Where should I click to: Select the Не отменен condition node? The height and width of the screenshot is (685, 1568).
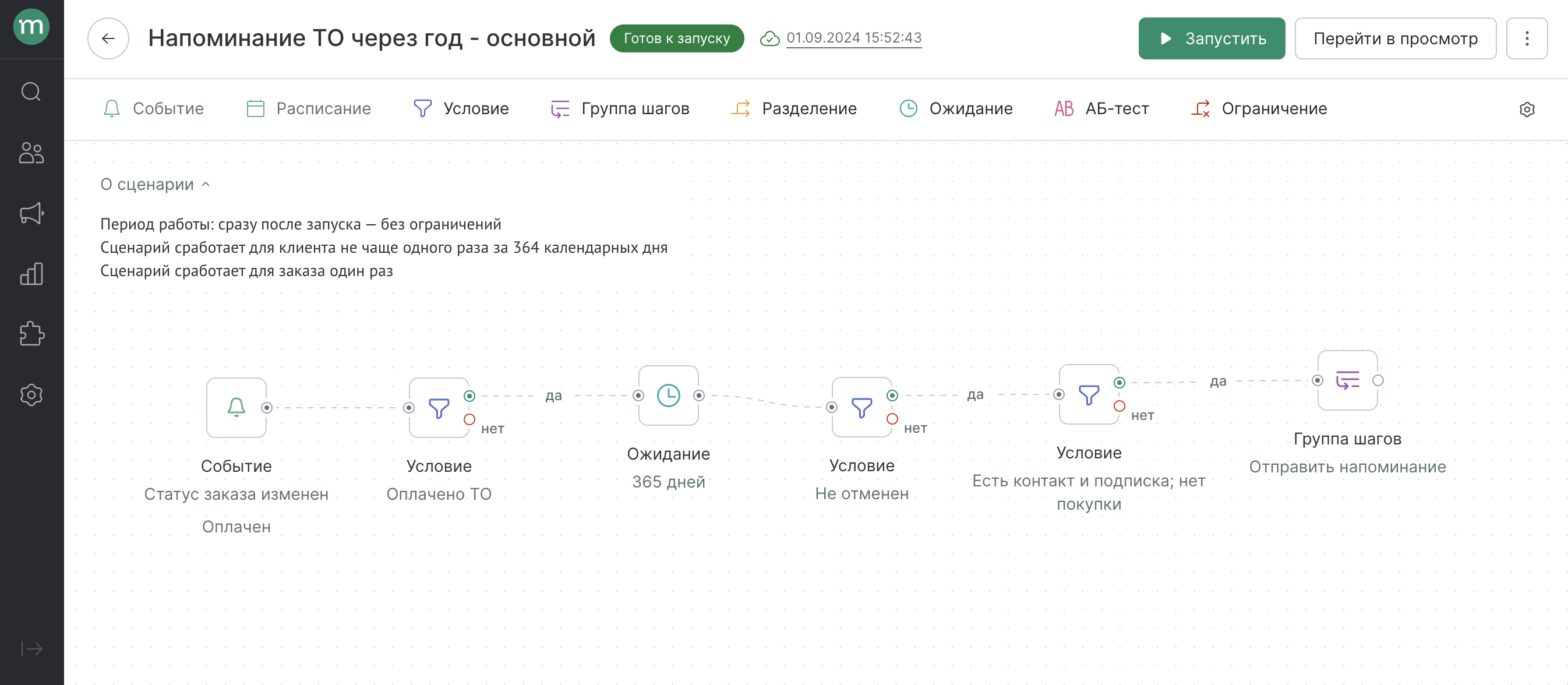point(861,407)
